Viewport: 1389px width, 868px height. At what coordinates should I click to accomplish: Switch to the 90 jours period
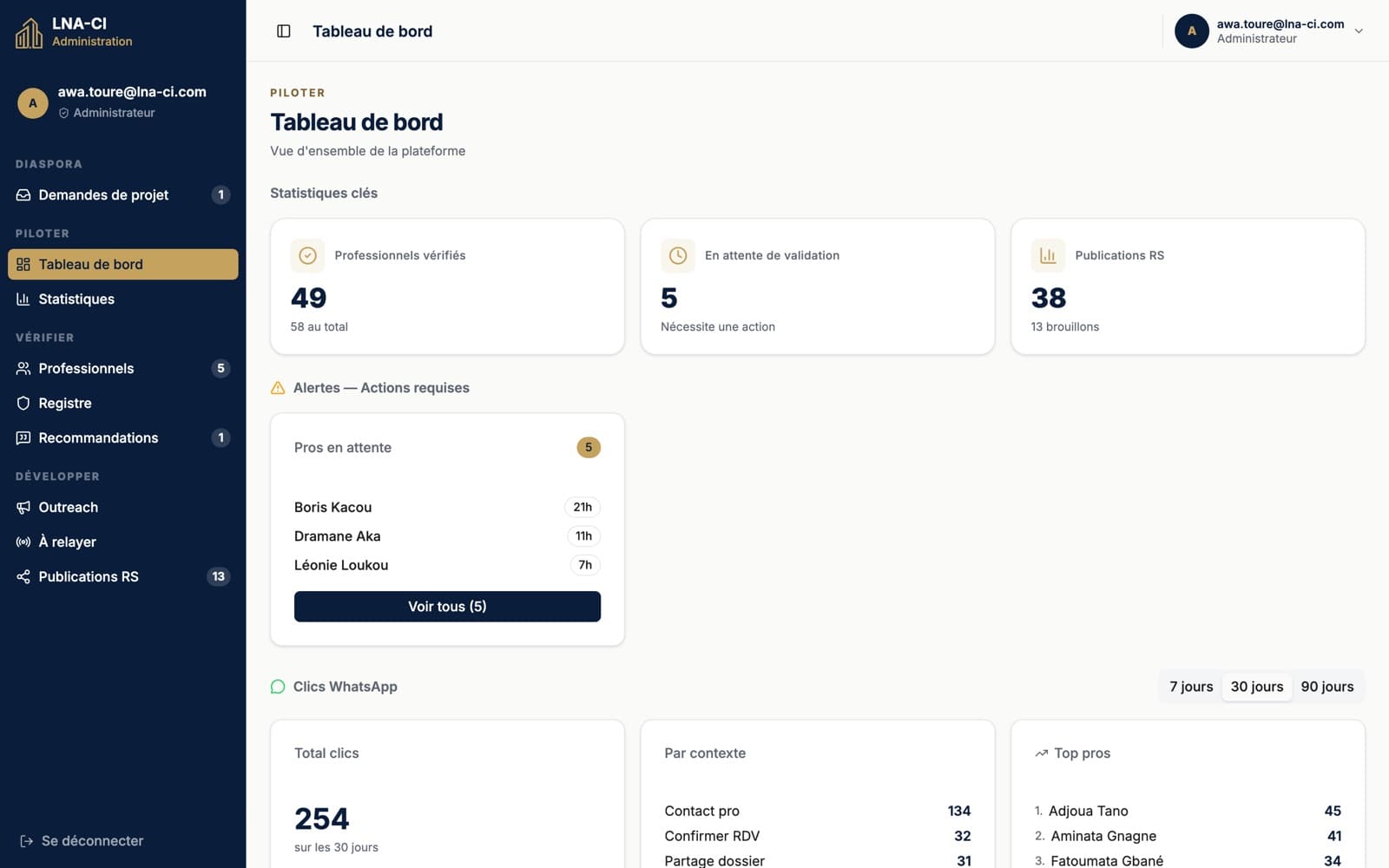(x=1327, y=687)
